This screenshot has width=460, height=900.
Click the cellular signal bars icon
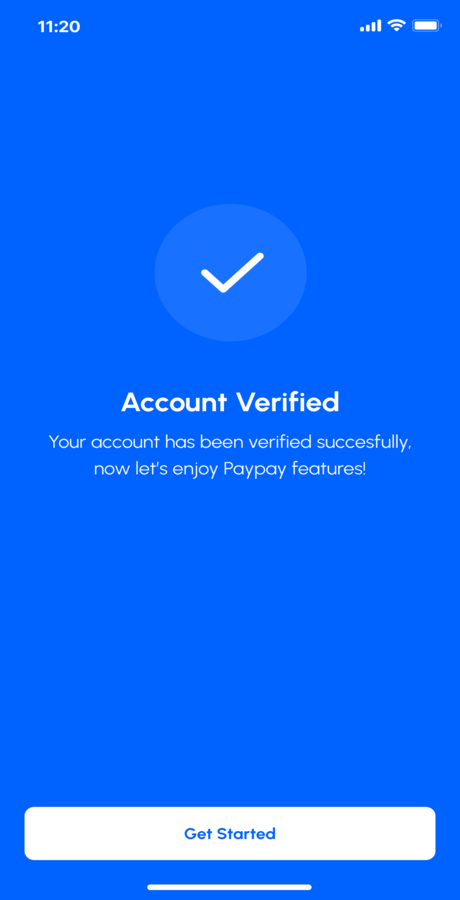tap(370, 26)
